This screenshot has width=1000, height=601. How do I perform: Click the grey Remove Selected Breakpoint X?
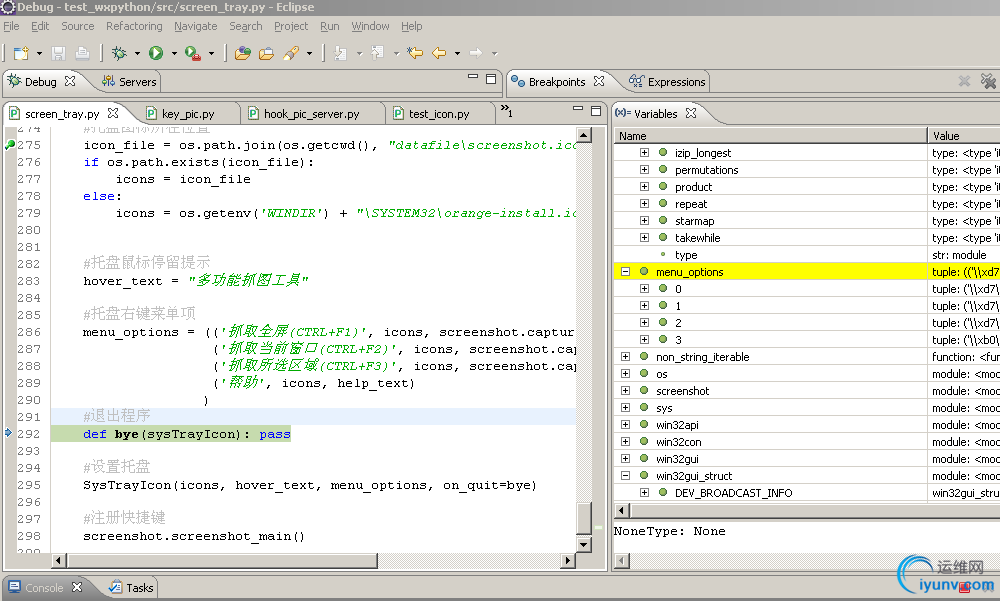point(964,81)
